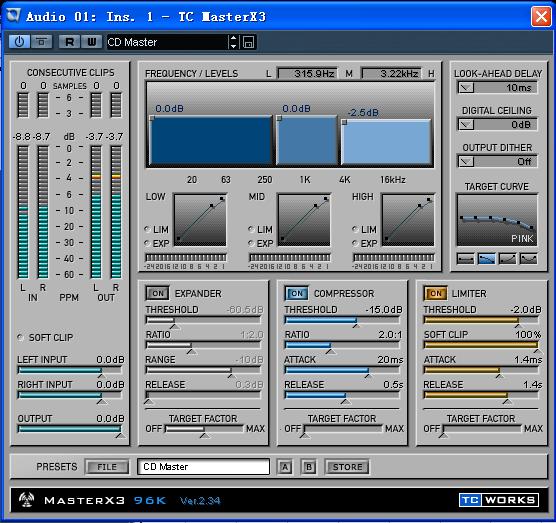Viewport: 556px width, 523px height.
Task: Enable the Soft Clip input radio button
Action: coord(20,337)
